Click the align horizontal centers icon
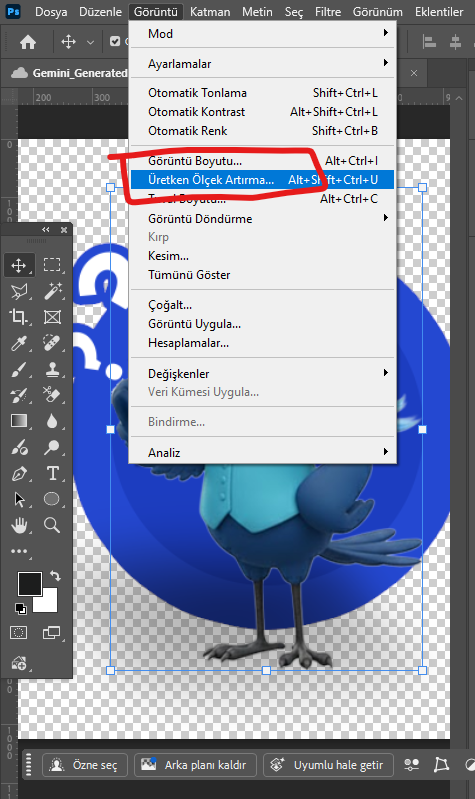Screen dimensions: 475x799 click(x=456, y=42)
